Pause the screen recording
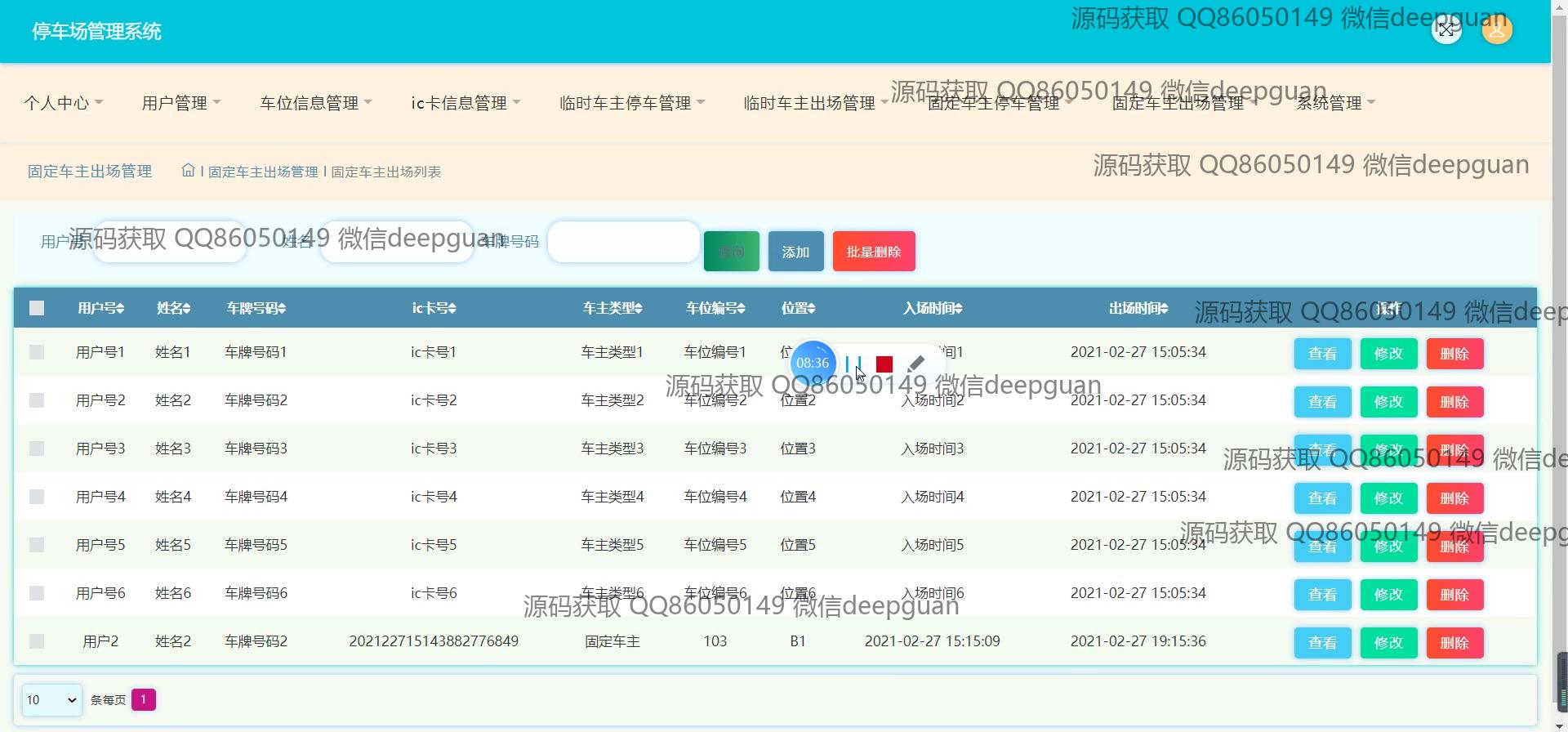The width and height of the screenshot is (1568, 732). point(853,364)
